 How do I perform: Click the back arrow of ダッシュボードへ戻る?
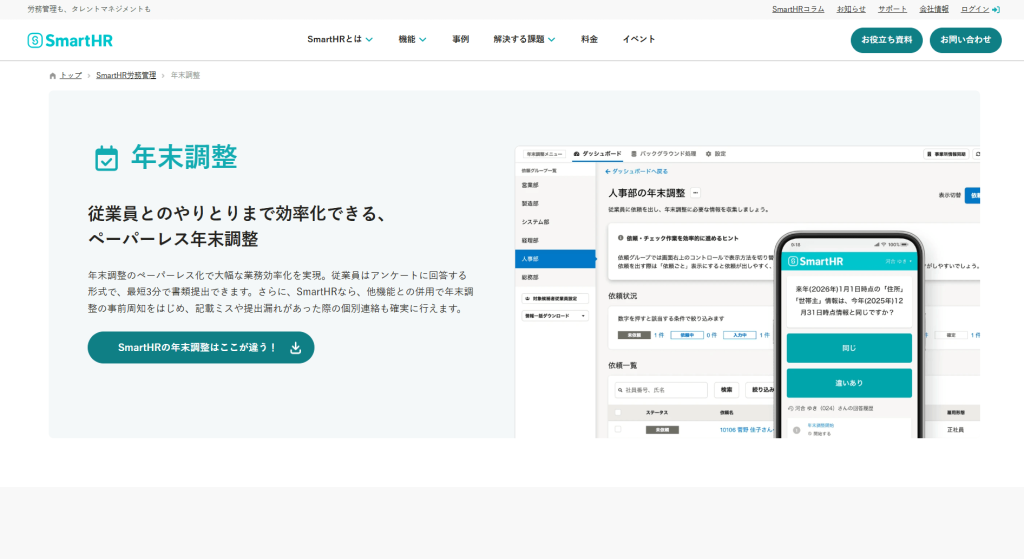pyautogui.click(x=607, y=172)
